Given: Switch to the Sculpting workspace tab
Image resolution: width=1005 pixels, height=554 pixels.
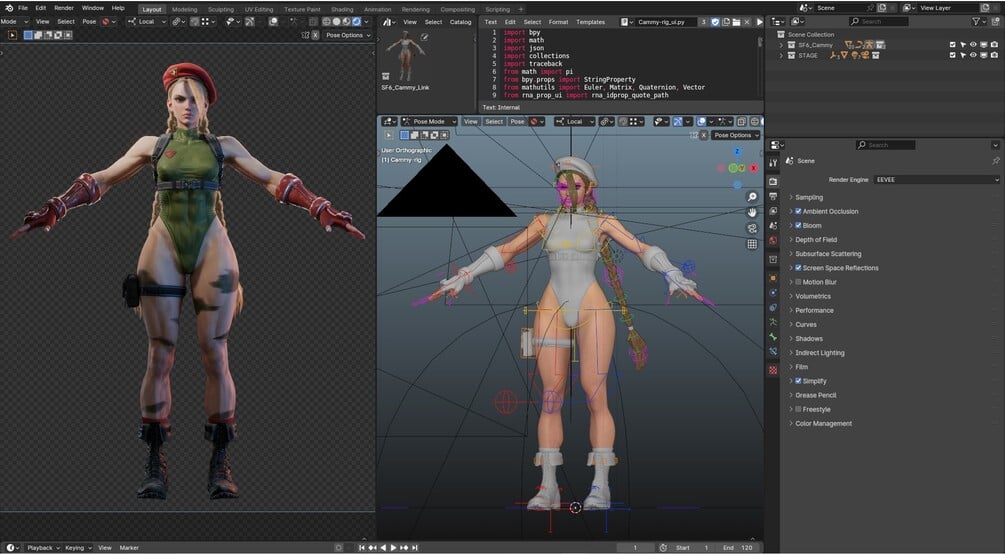Looking at the screenshot, I should [x=220, y=10].
